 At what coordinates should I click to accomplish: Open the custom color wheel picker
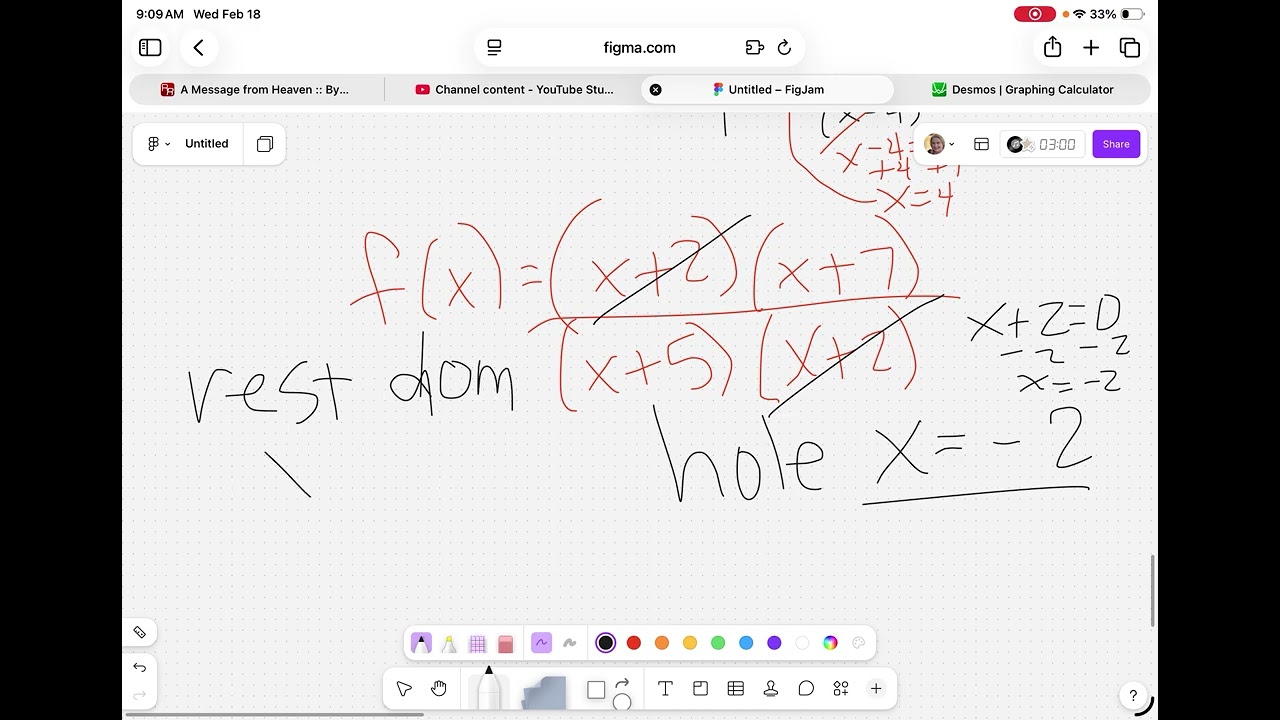click(x=830, y=643)
